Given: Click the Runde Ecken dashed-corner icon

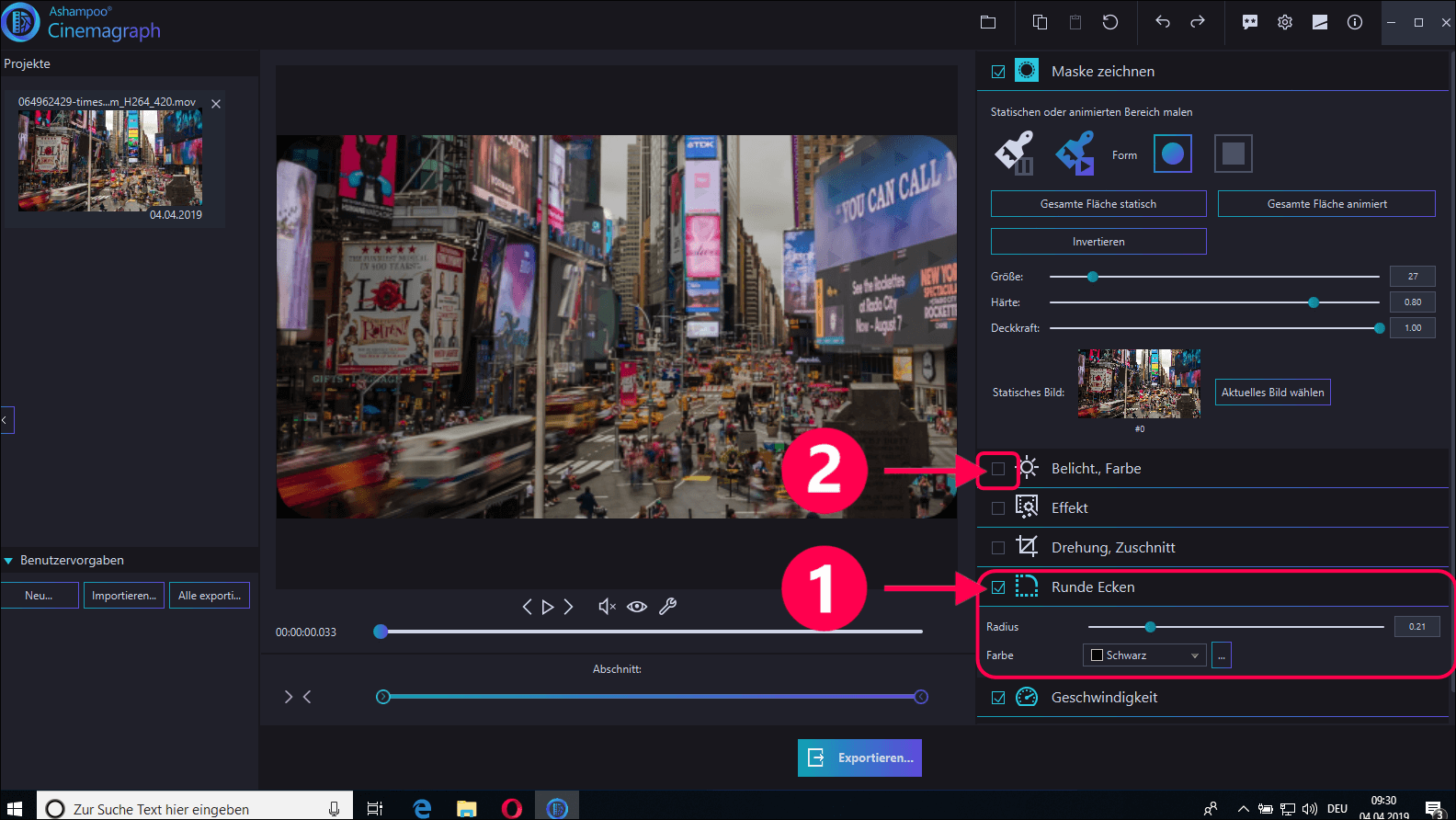Looking at the screenshot, I should pyautogui.click(x=1027, y=586).
